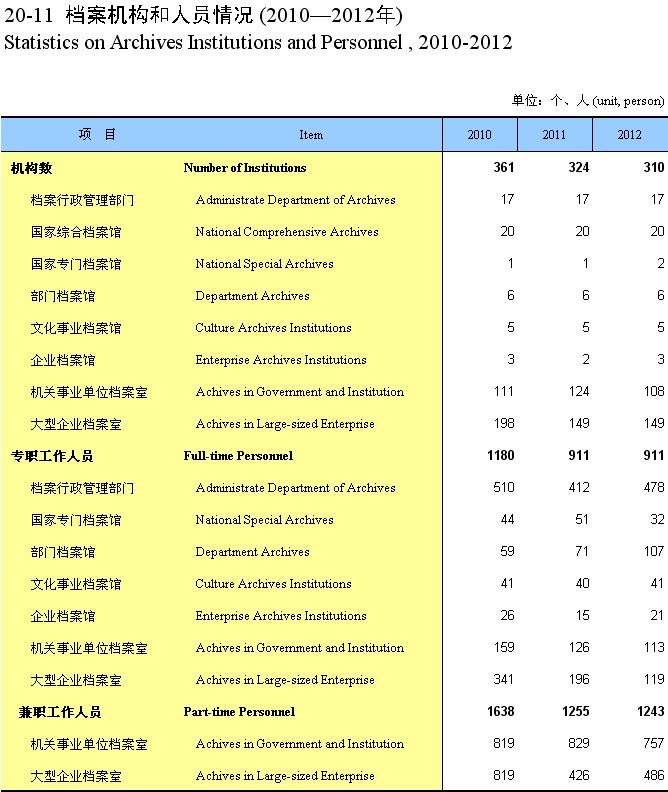Click the value 51 in the 2011 column
The width and height of the screenshot is (668, 792).
[582, 519]
